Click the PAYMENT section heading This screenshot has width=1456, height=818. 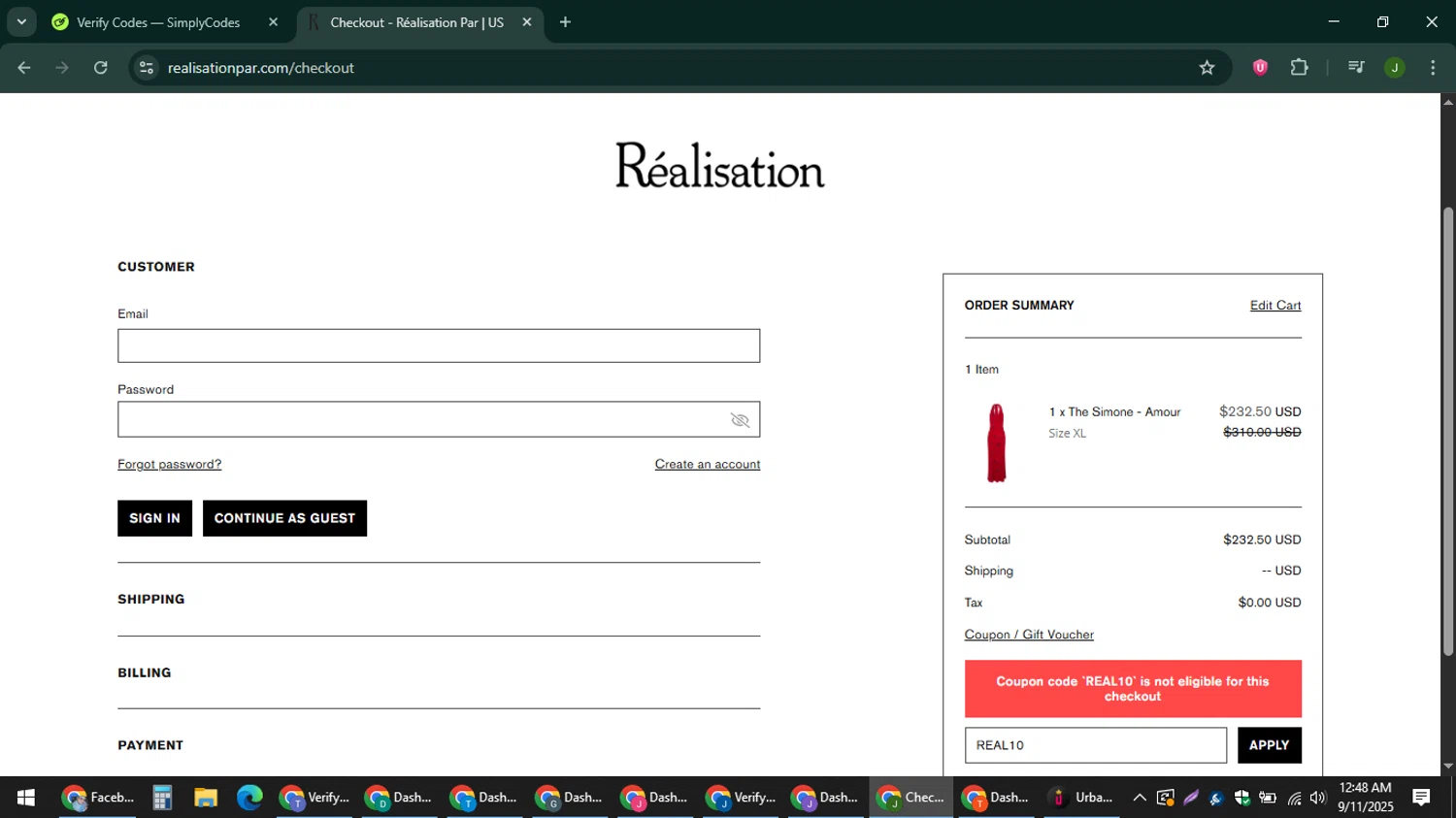[x=150, y=745]
